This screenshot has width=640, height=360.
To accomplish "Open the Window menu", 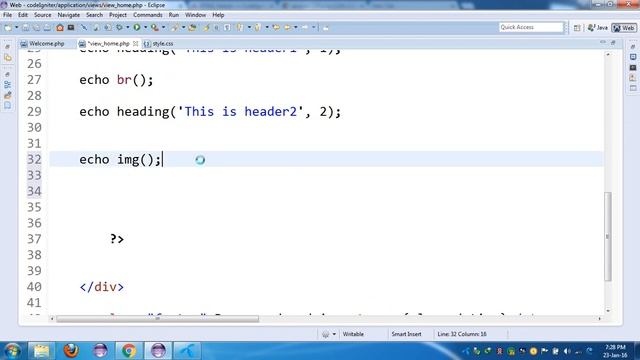I will [196, 15].
